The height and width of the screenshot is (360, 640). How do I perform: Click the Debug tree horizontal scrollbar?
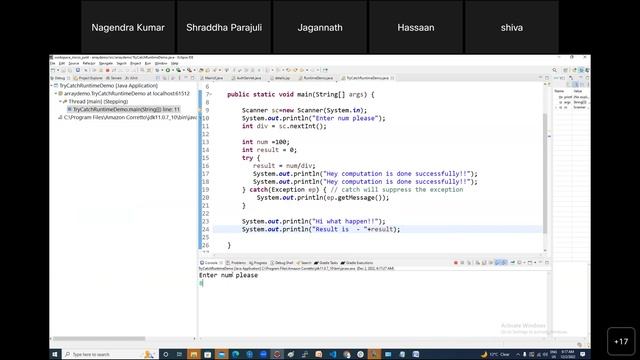coord(99,338)
